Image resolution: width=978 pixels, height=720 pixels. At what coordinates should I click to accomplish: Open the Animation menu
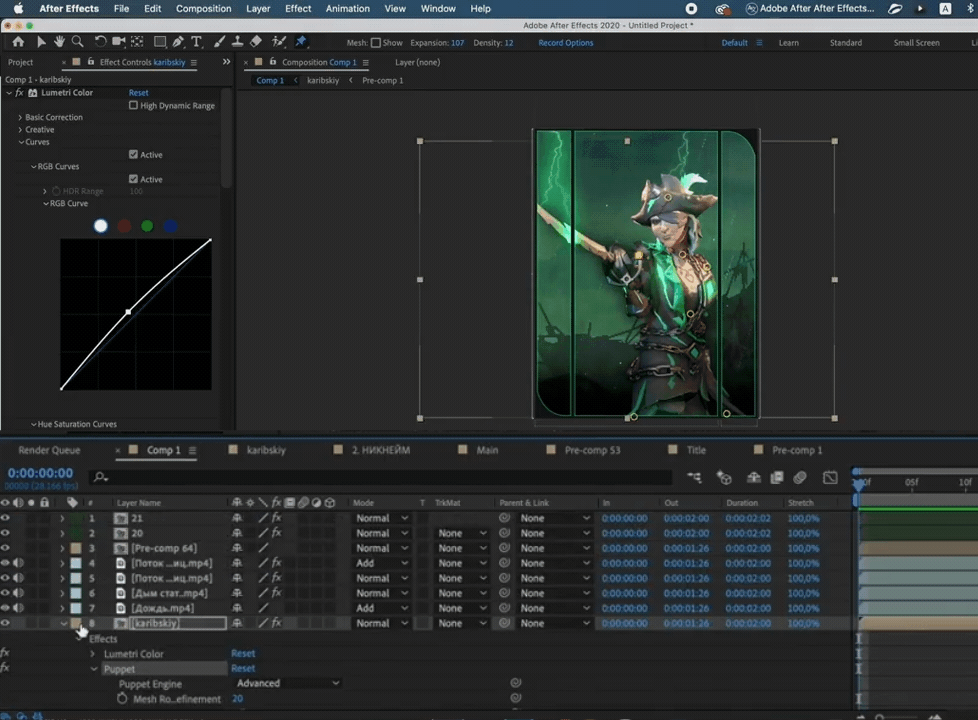coord(347,9)
